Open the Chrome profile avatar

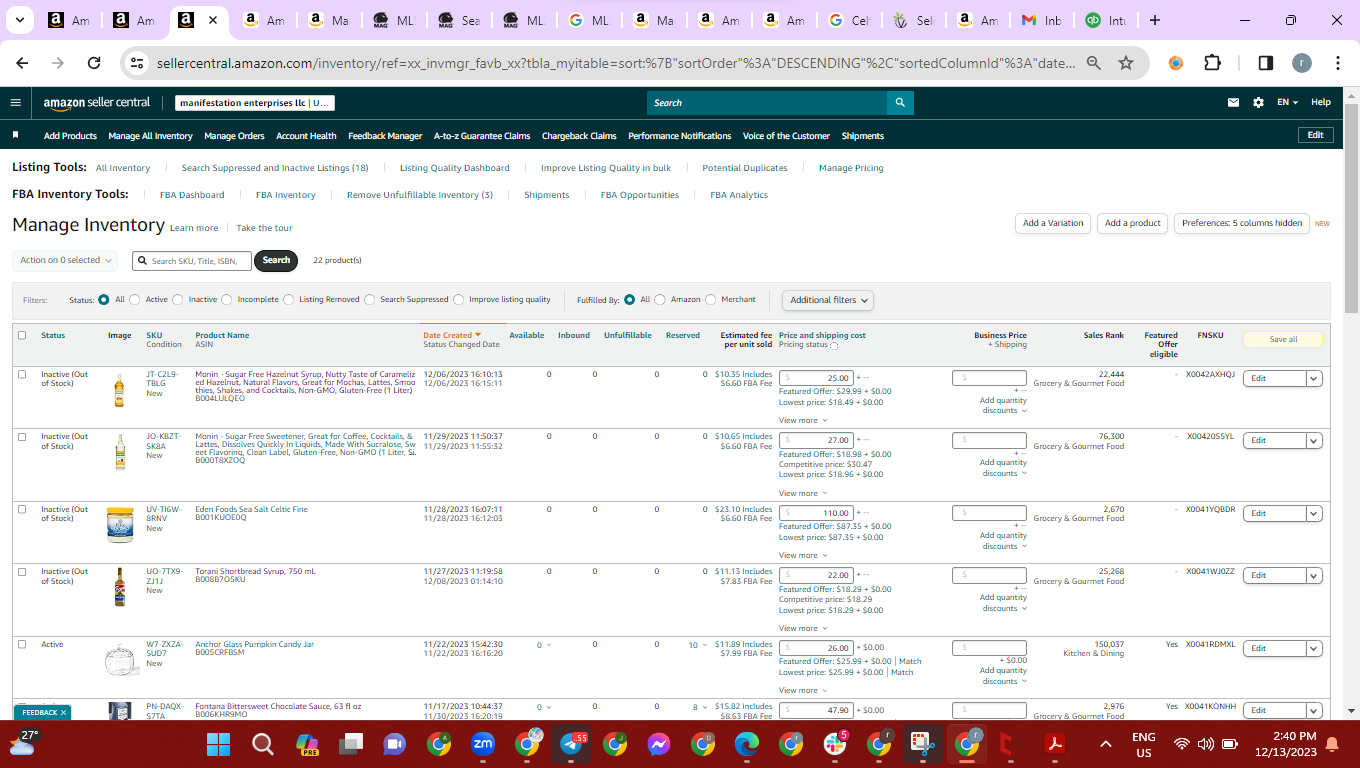pyautogui.click(x=1301, y=63)
